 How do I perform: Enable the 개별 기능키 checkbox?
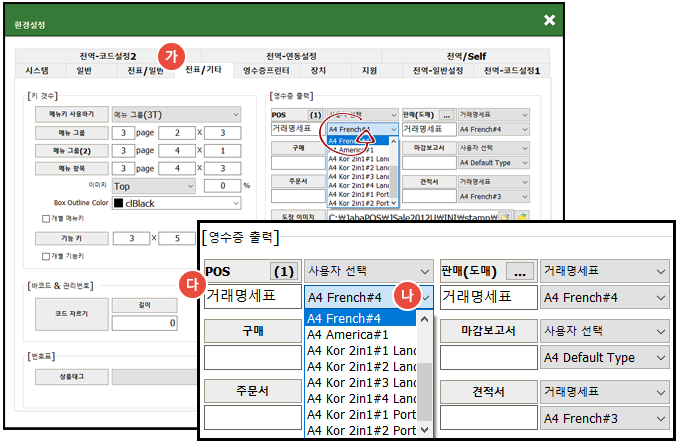pyautogui.click(x=46, y=257)
